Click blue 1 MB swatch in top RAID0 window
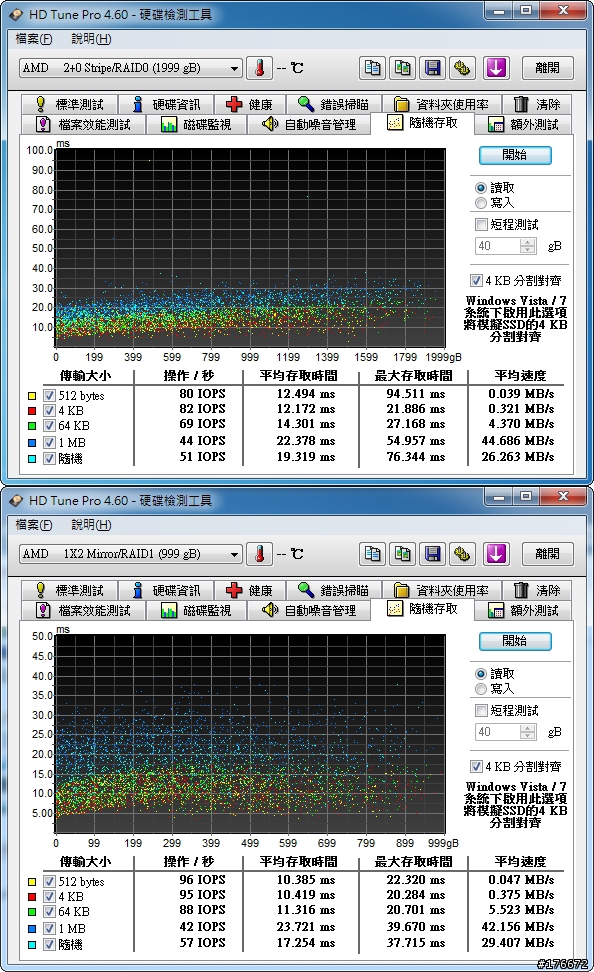The height and width of the screenshot is (972, 594). (32, 443)
